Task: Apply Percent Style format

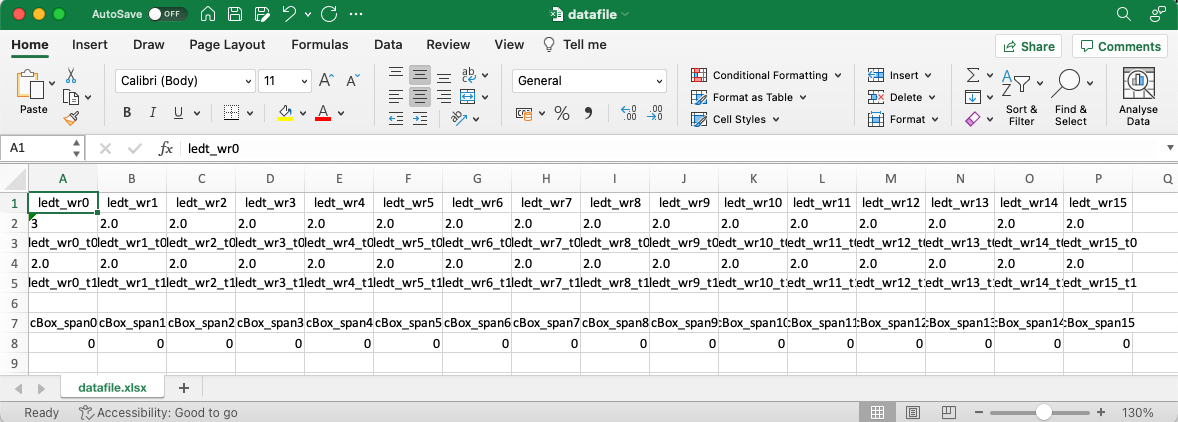Action: click(x=562, y=113)
